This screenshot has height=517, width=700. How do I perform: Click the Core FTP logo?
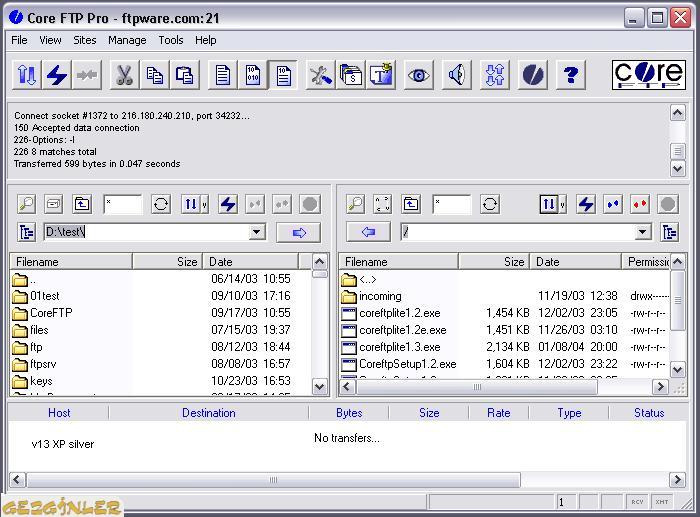point(649,75)
